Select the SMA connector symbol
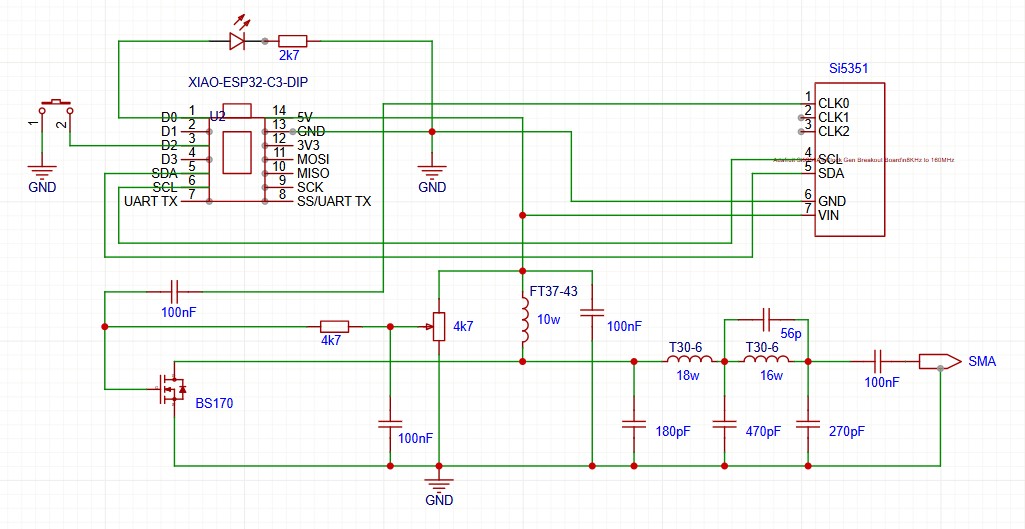The height and width of the screenshot is (529, 1025). coord(933,361)
